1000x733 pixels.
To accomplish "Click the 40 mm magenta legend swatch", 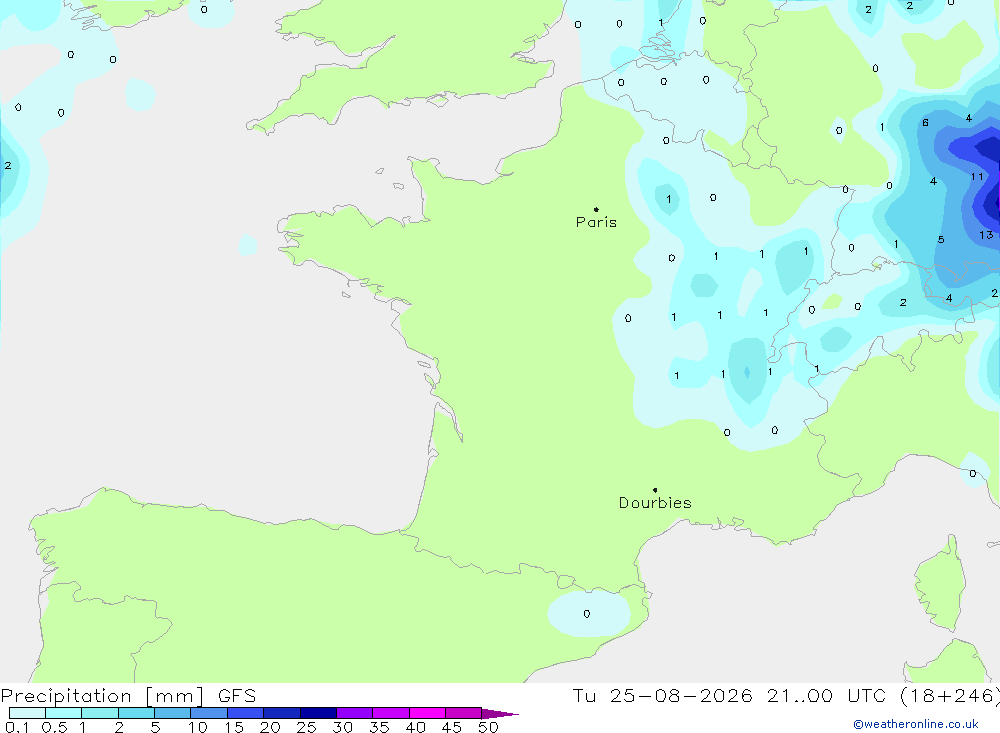I will click(427, 713).
